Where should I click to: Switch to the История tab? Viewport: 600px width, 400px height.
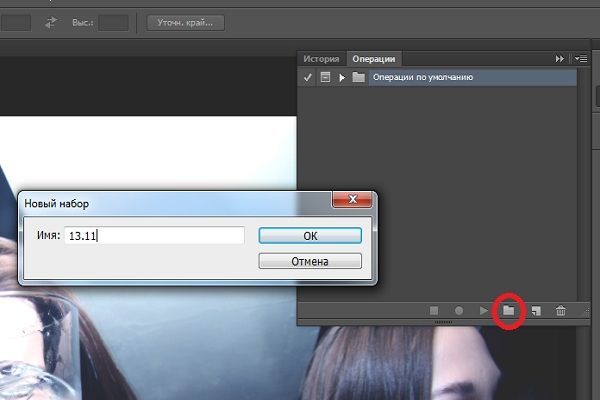tap(322, 59)
